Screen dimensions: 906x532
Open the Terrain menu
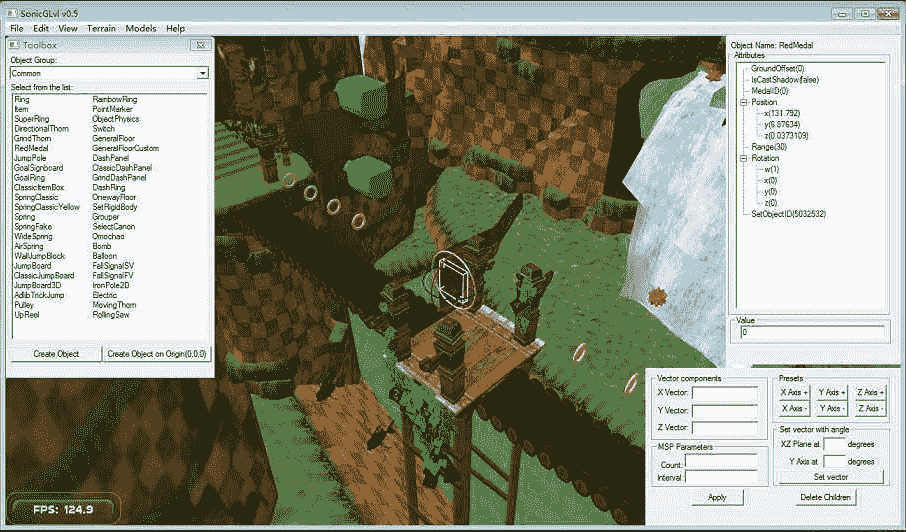pyautogui.click(x=101, y=28)
